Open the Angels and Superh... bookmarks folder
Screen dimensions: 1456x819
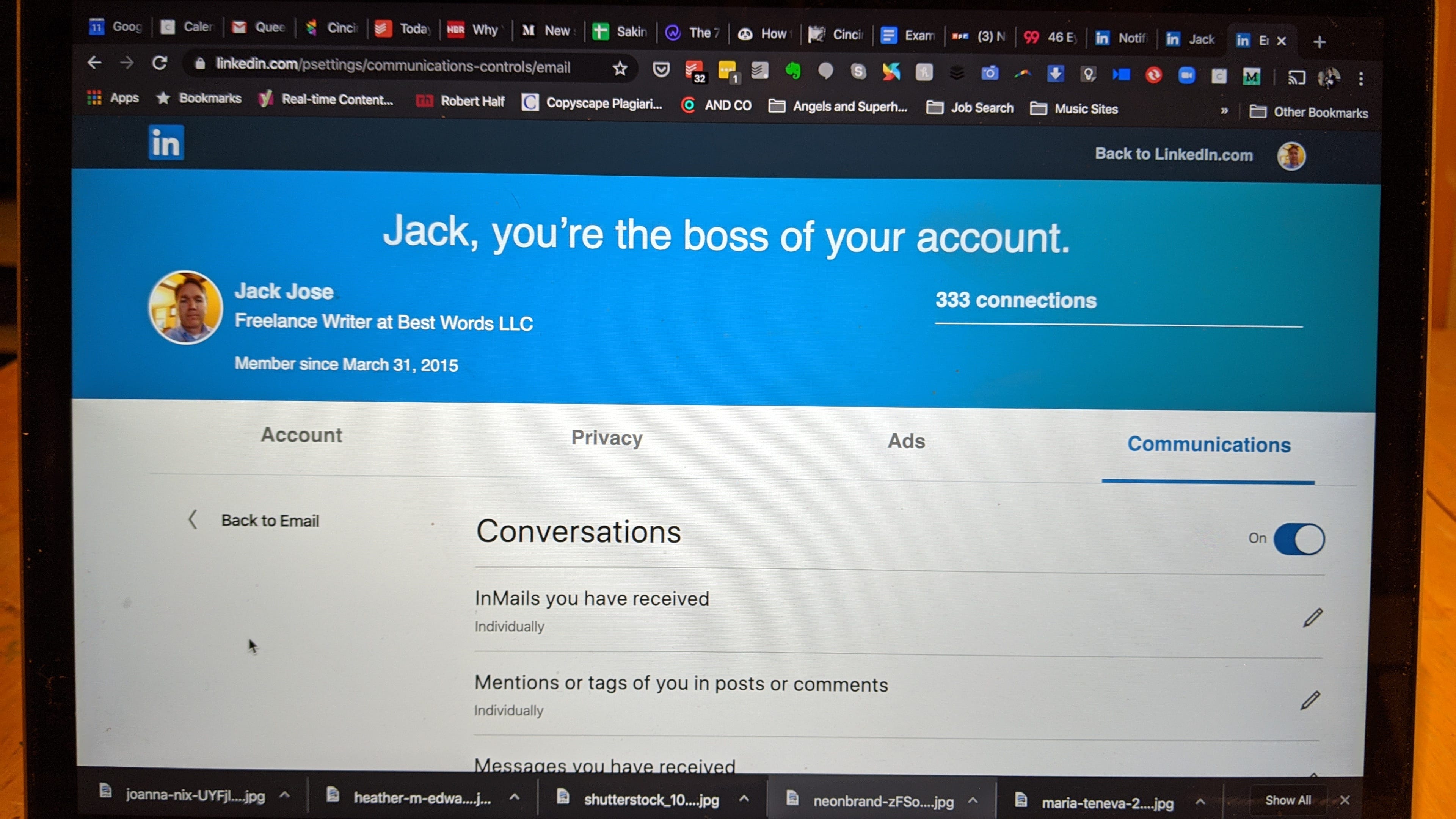tap(838, 106)
